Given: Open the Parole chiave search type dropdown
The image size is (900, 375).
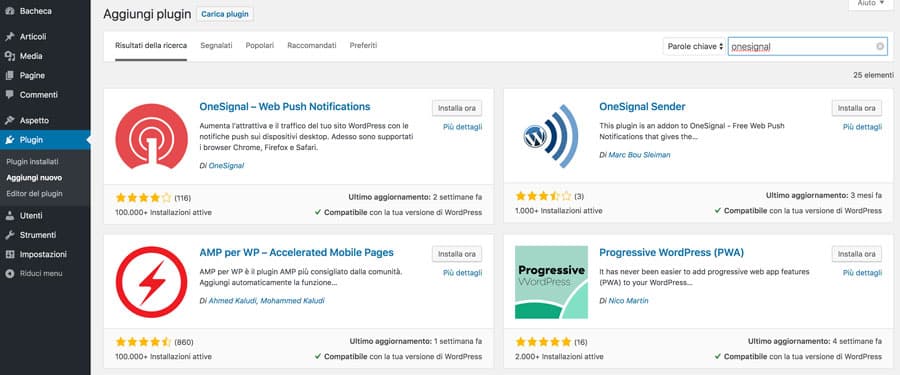Looking at the screenshot, I should [695, 47].
